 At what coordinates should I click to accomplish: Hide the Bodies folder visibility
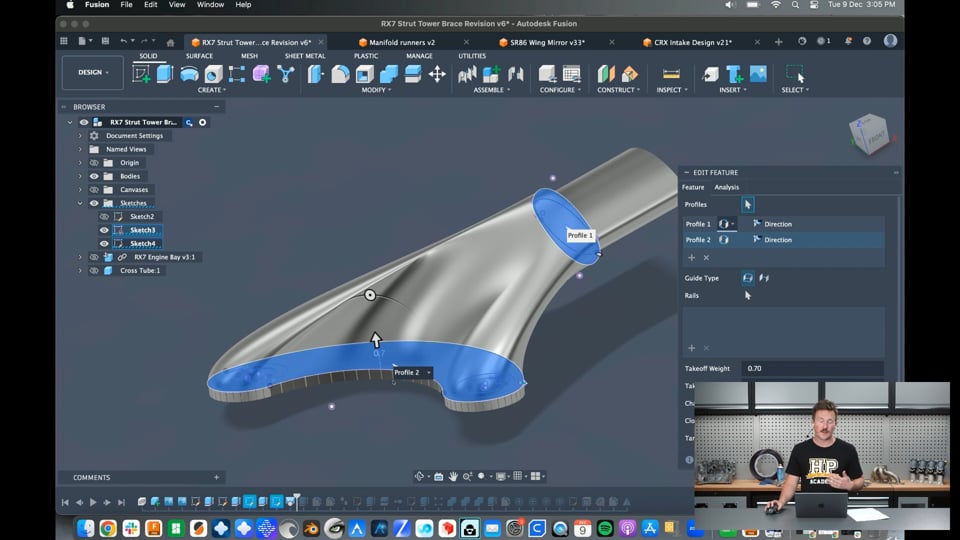pos(94,176)
